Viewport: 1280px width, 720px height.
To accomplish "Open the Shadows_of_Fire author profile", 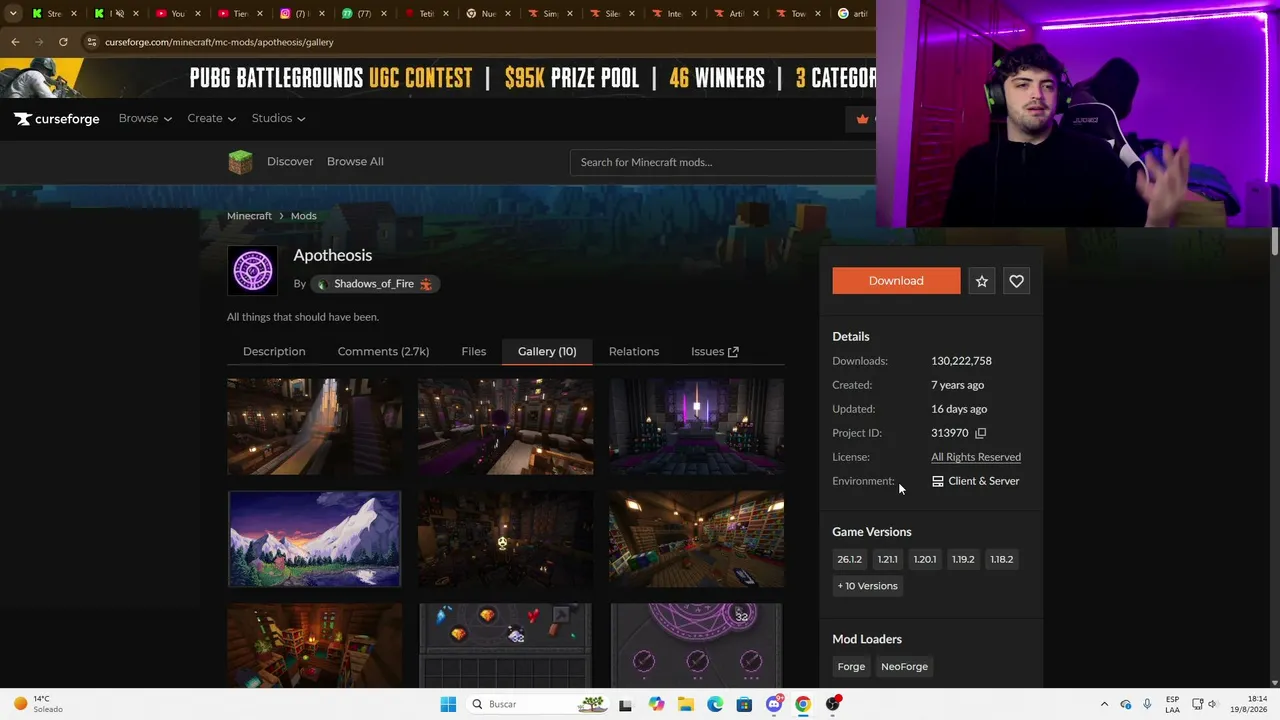I will (374, 284).
